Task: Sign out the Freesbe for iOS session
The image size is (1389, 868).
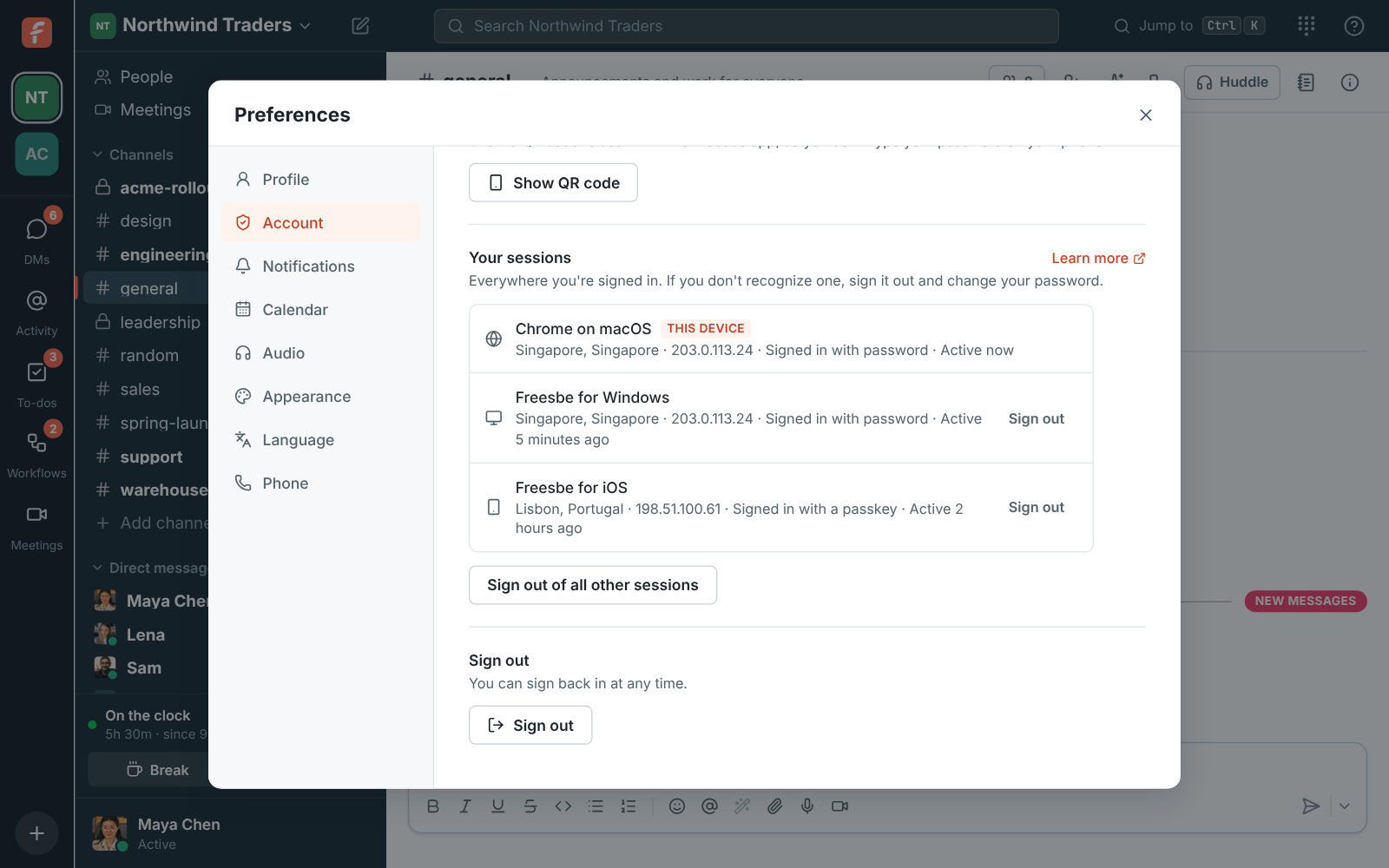Action: [x=1036, y=508]
